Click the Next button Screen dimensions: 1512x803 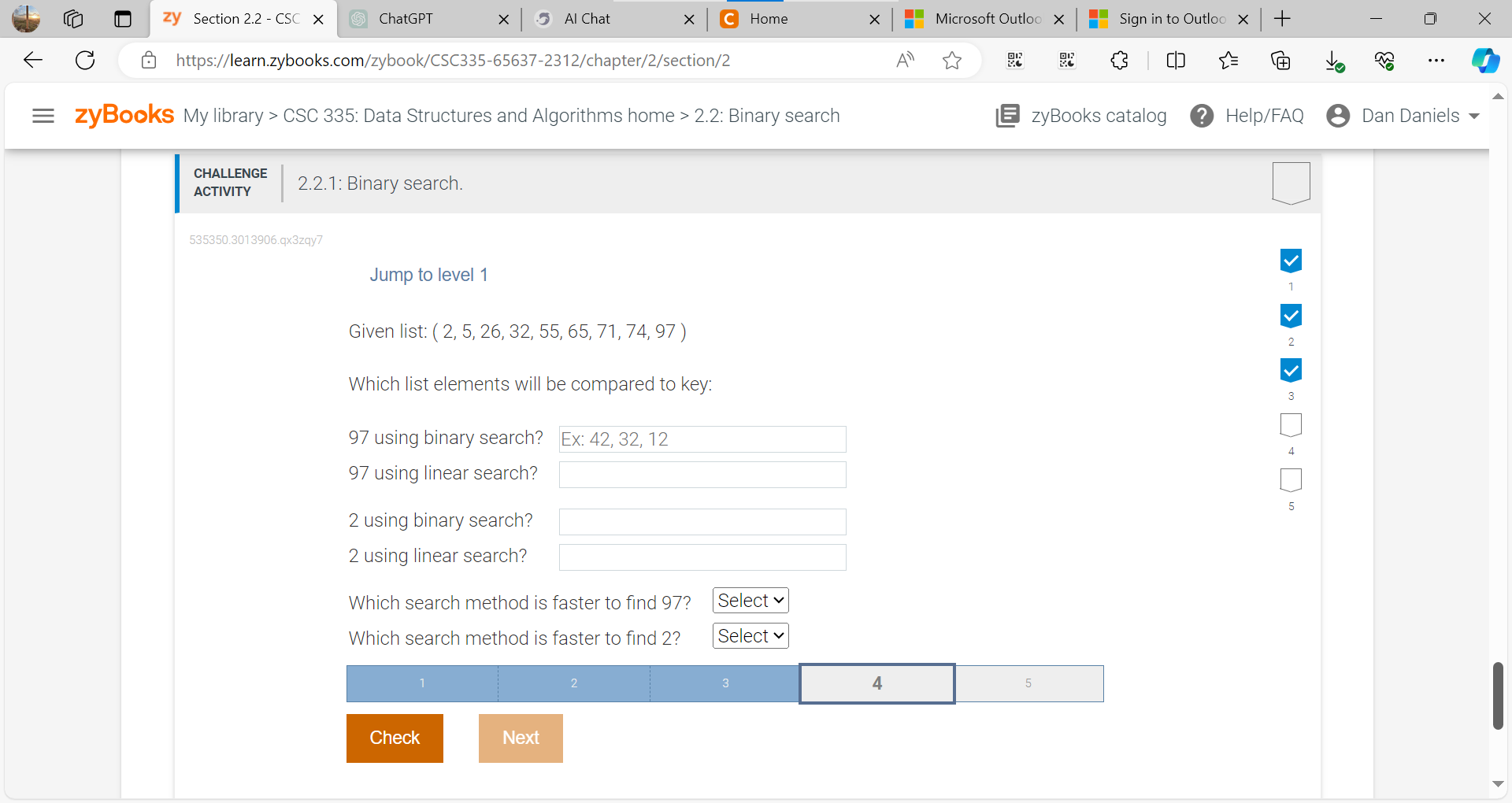pyautogui.click(x=521, y=738)
